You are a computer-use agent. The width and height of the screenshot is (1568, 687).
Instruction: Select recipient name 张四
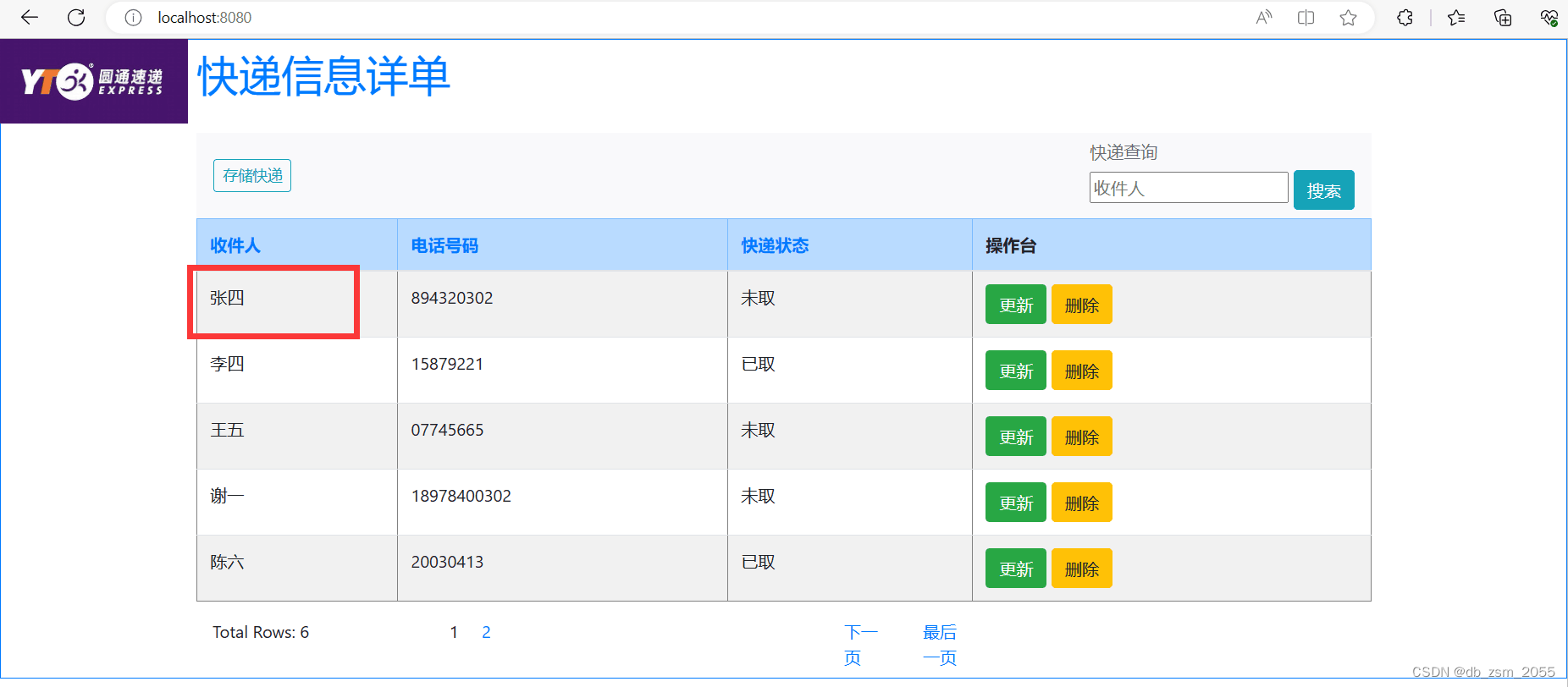227,298
